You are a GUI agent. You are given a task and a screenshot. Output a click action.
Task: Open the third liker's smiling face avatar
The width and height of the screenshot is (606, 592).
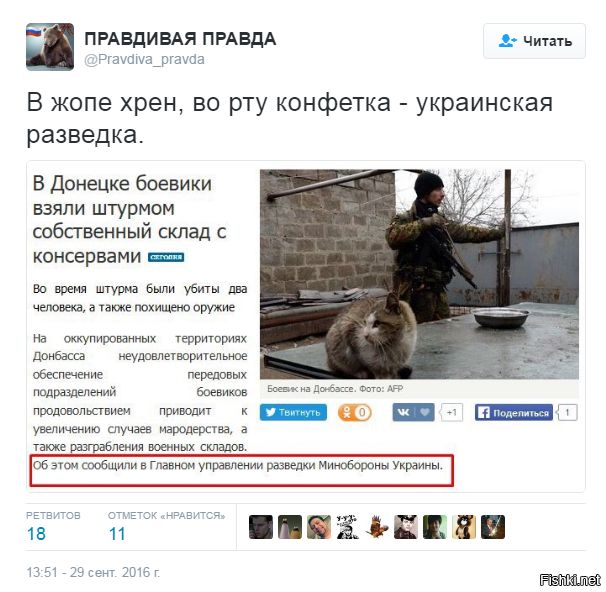tap(319, 527)
